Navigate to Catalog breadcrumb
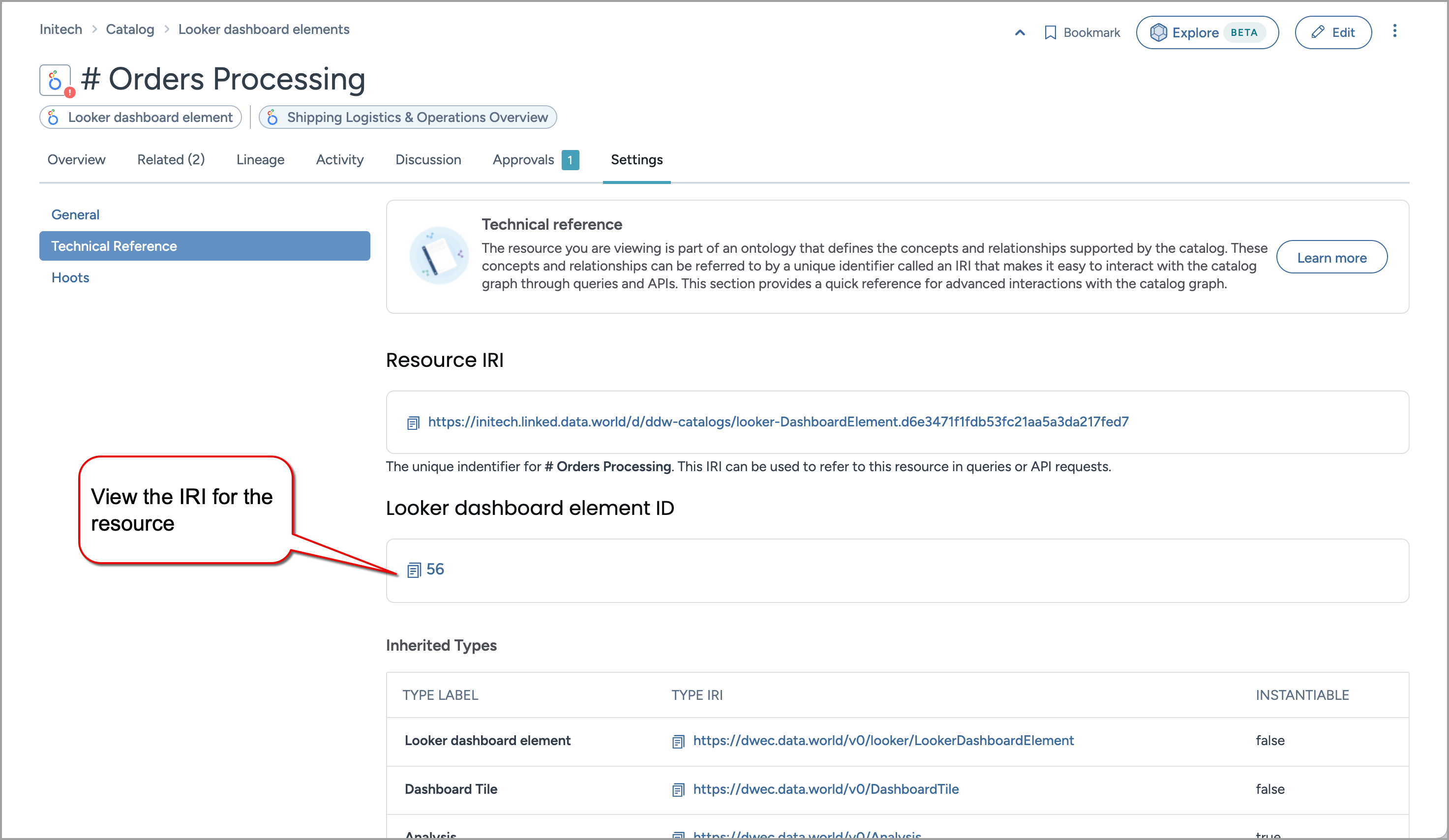 [130, 30]
